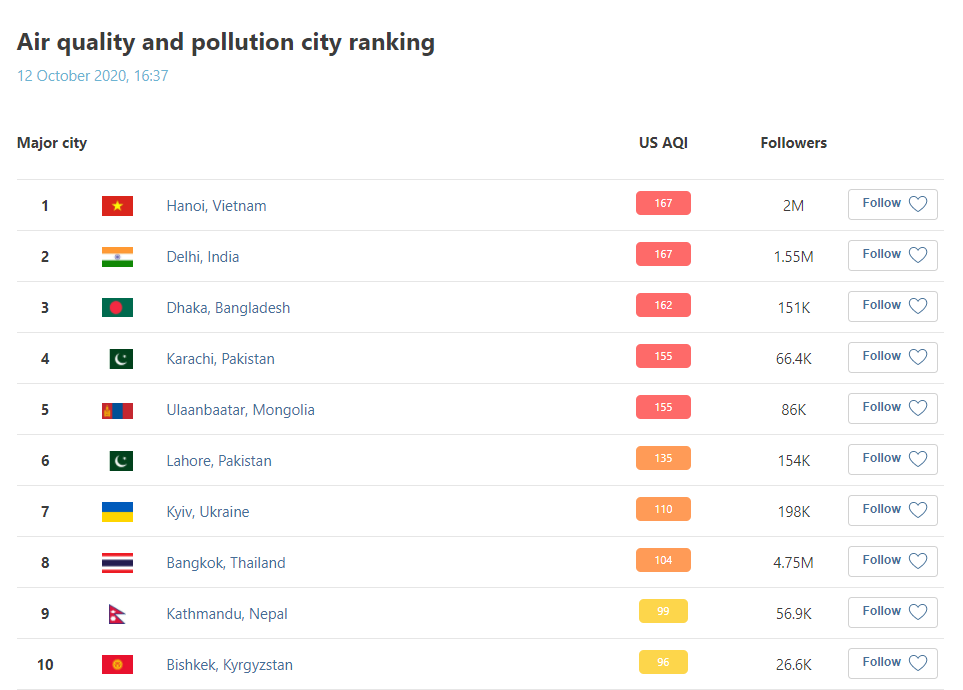Click the Bangladesh flag icon
Image resolution: width=963 pixels, height=690 pixels.
click(x=117, y=308)
